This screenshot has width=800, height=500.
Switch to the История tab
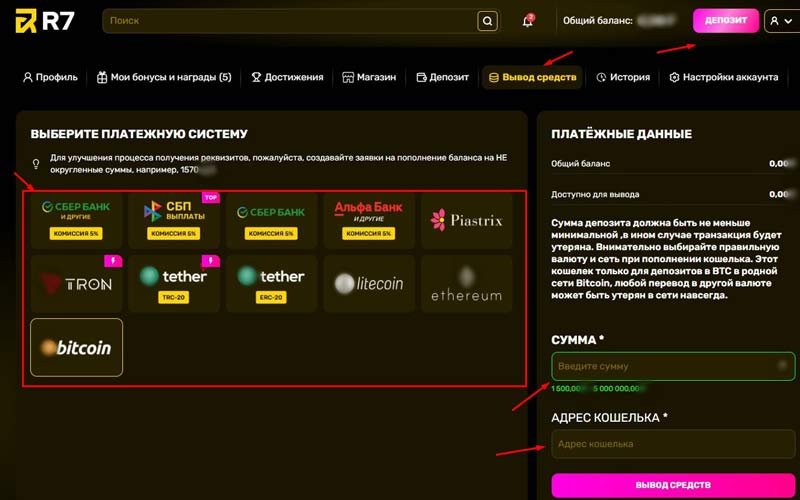click(623, 77)
